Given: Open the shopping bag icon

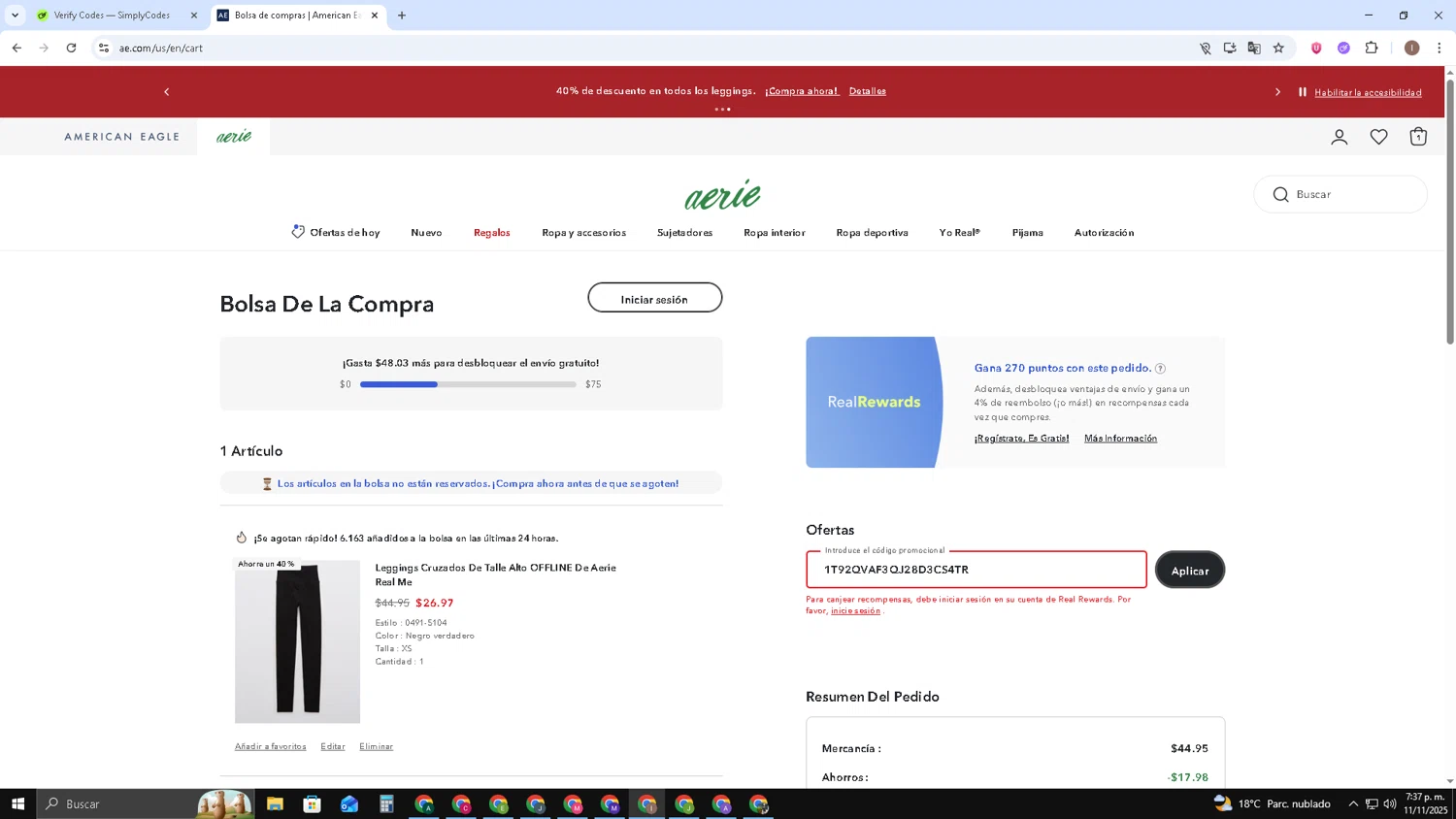Looking at the screenshot, I should (x=1418, y=137).
